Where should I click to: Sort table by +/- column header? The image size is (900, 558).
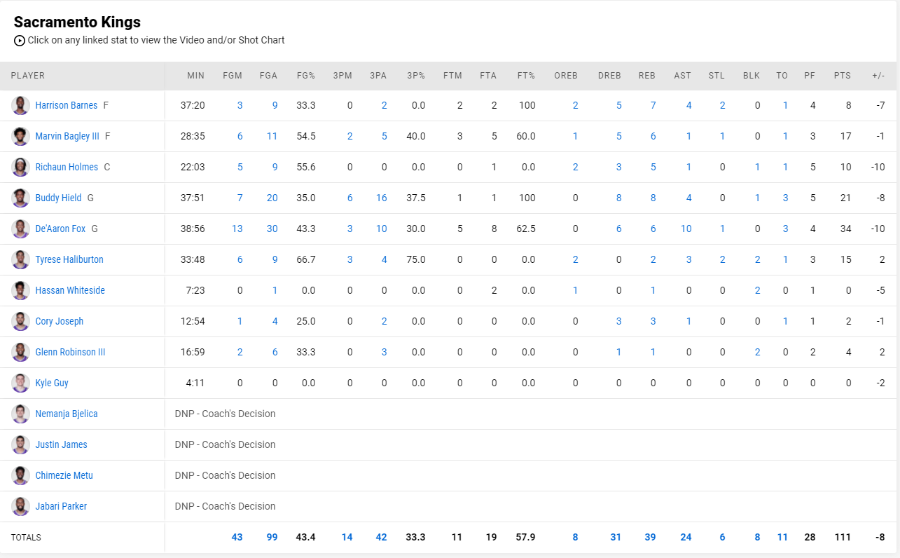[x=878, y=76]
